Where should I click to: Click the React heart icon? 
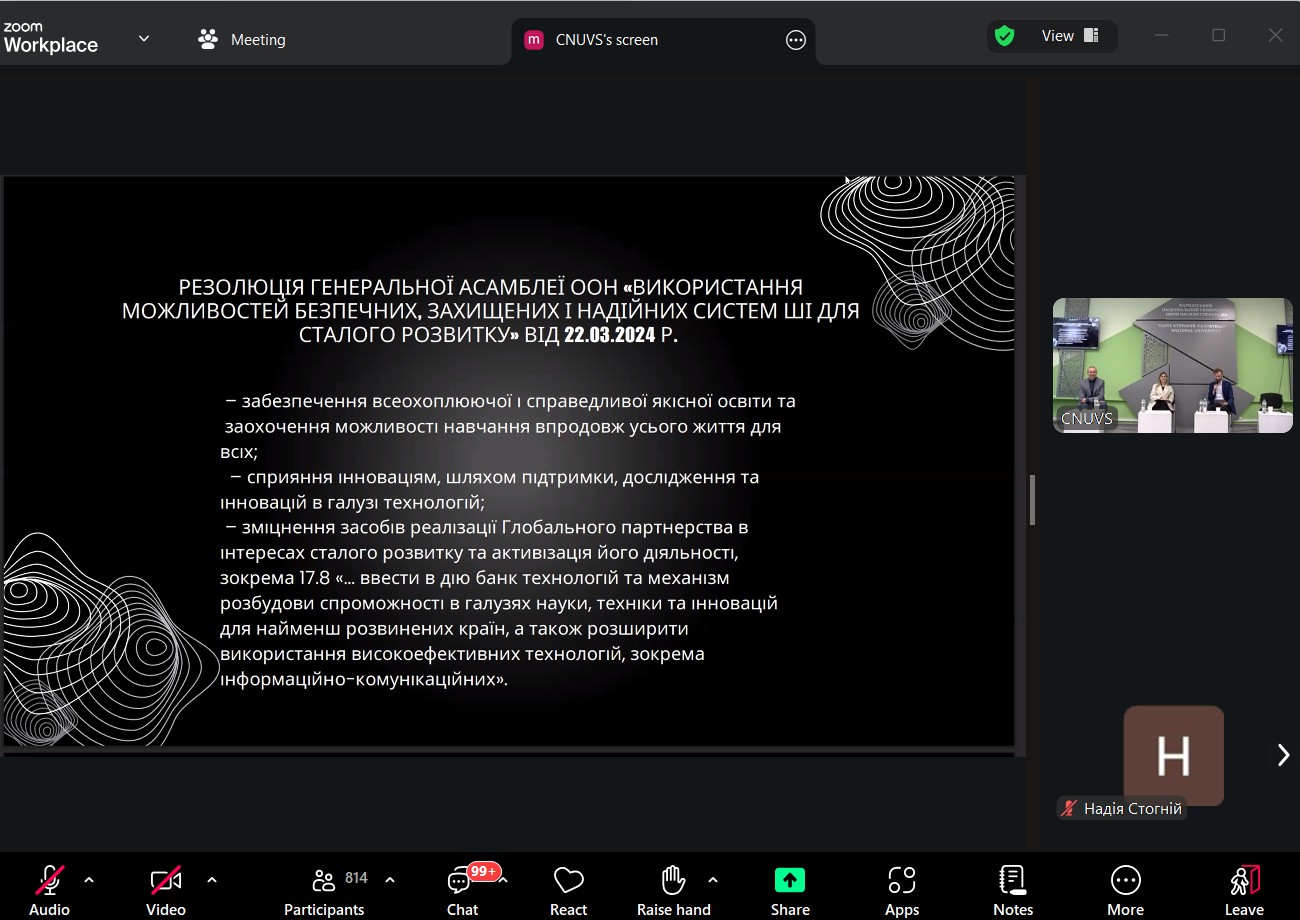click(568, 888)
